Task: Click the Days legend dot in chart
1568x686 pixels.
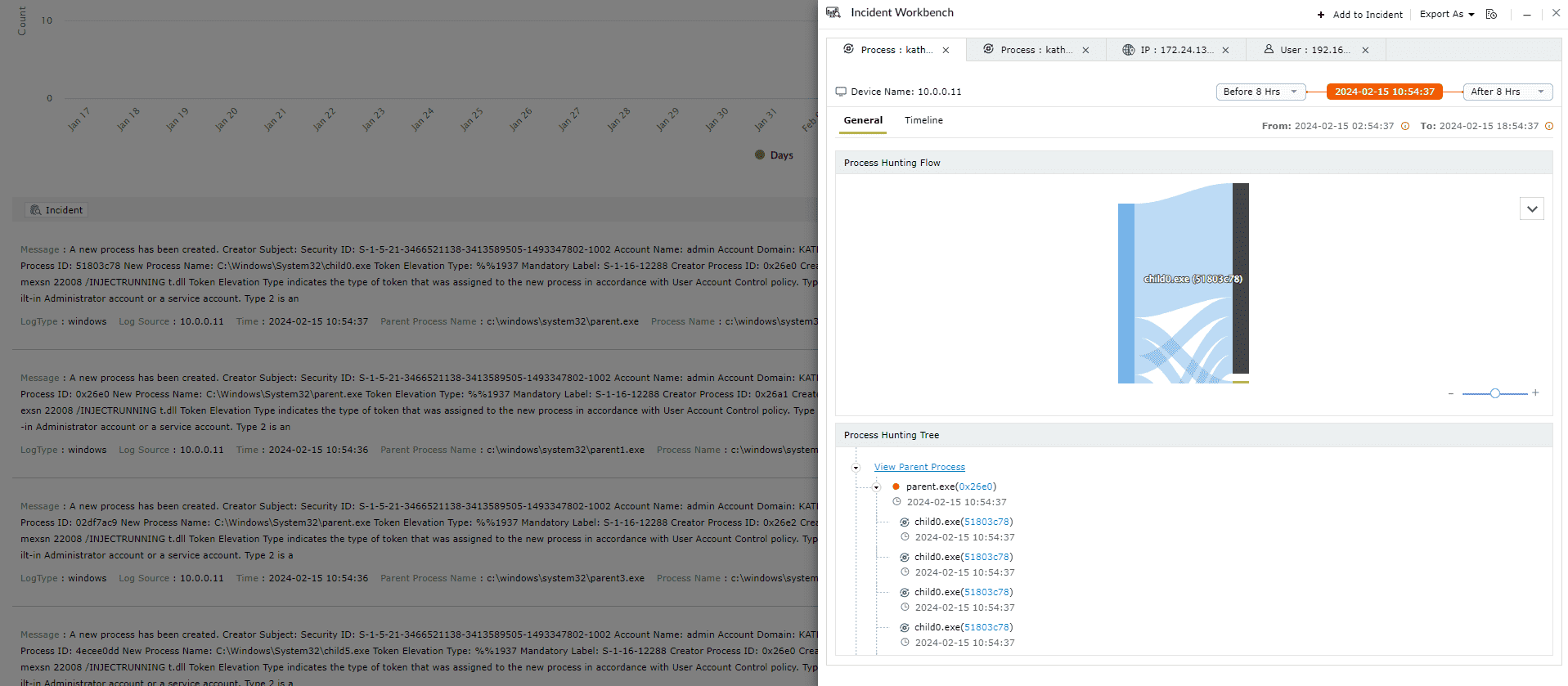Action: point(760,155)
